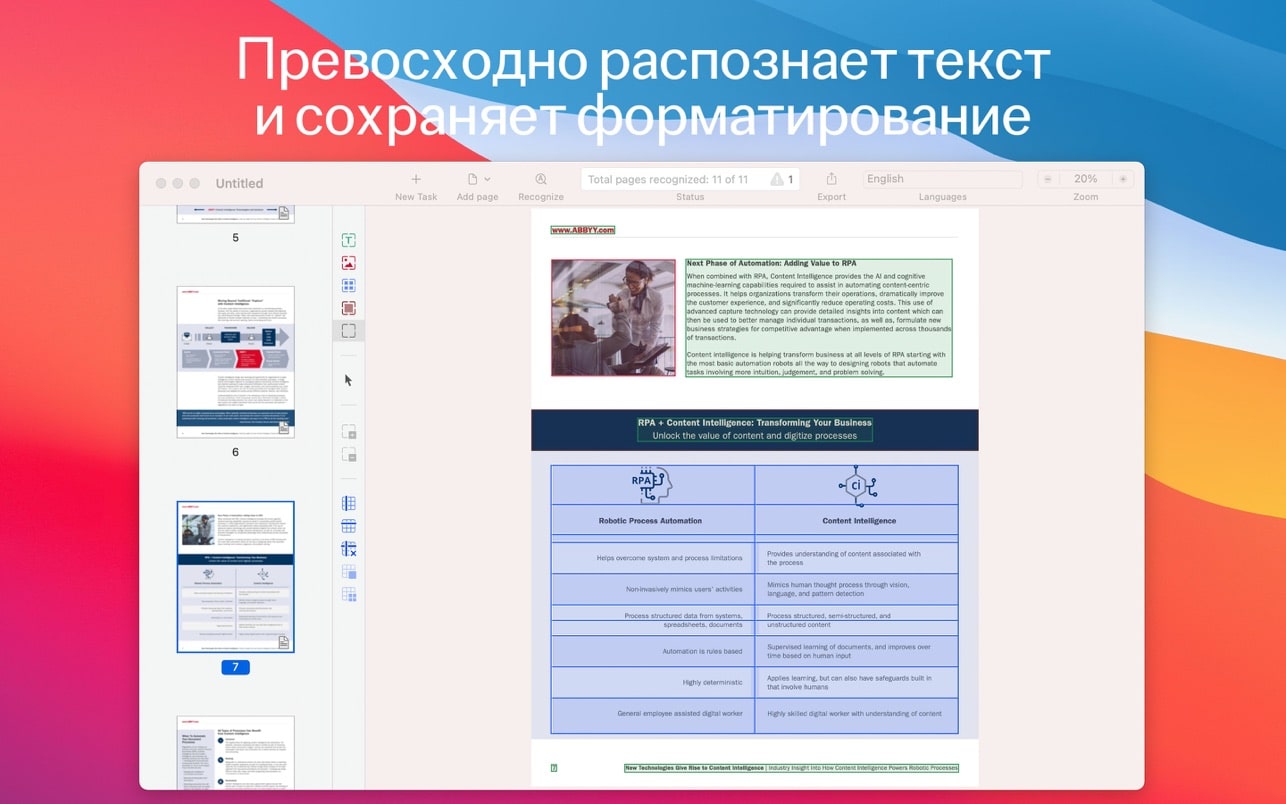Select the Background picture area tool

(348, 307)
